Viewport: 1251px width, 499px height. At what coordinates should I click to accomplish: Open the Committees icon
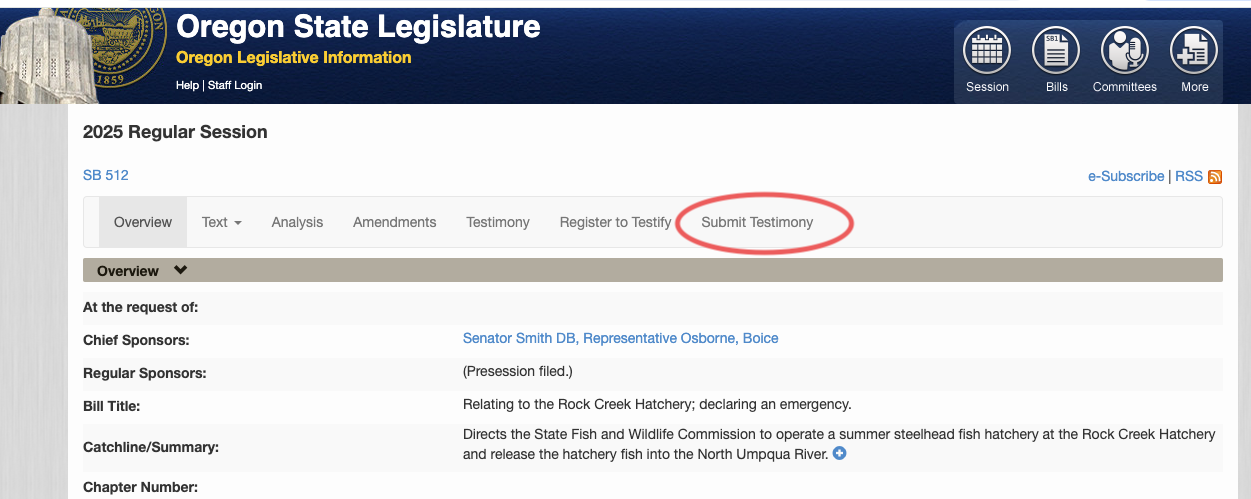[x=1125, y=50]
